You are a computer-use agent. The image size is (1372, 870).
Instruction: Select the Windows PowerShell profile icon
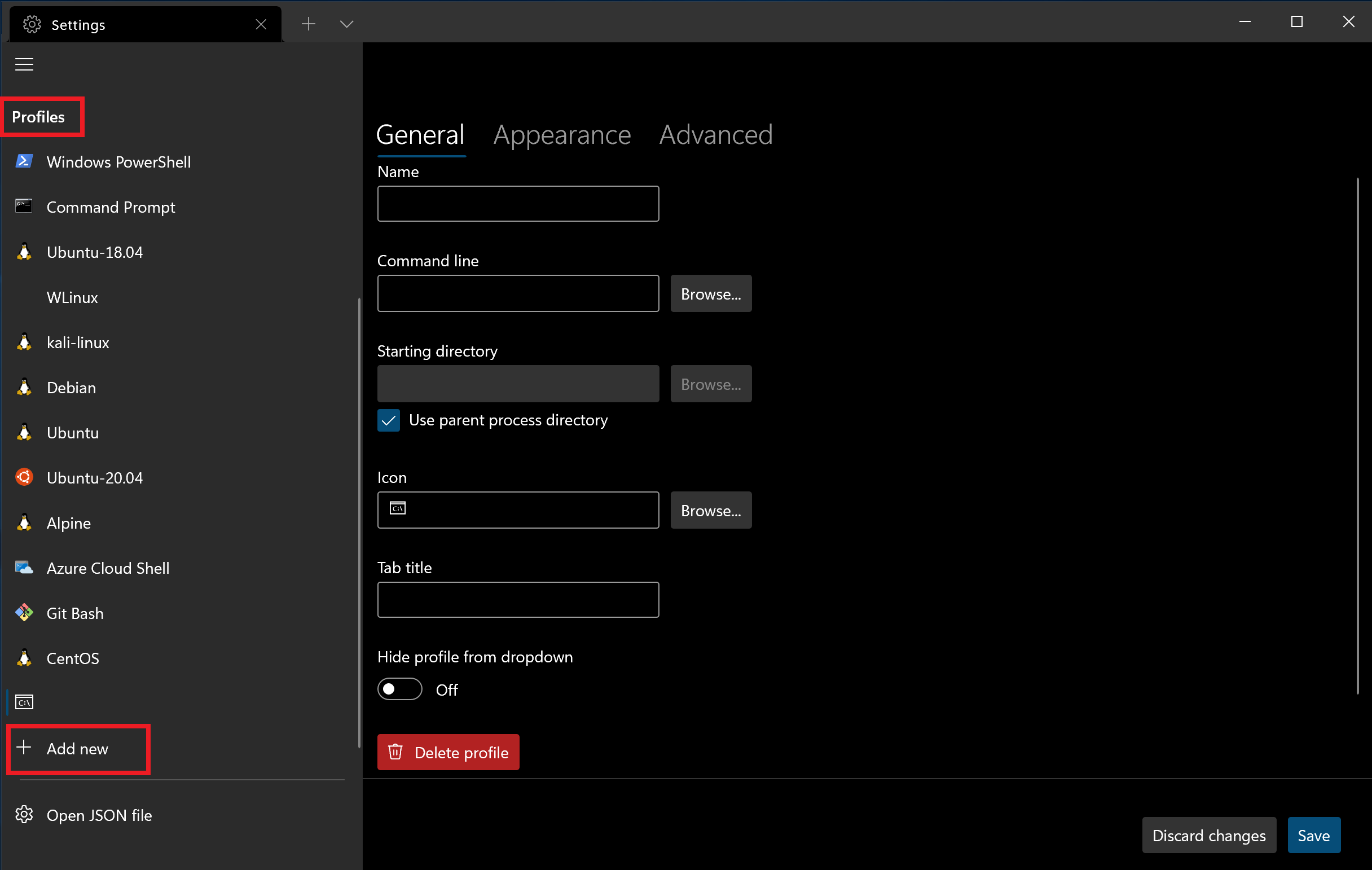24,161
